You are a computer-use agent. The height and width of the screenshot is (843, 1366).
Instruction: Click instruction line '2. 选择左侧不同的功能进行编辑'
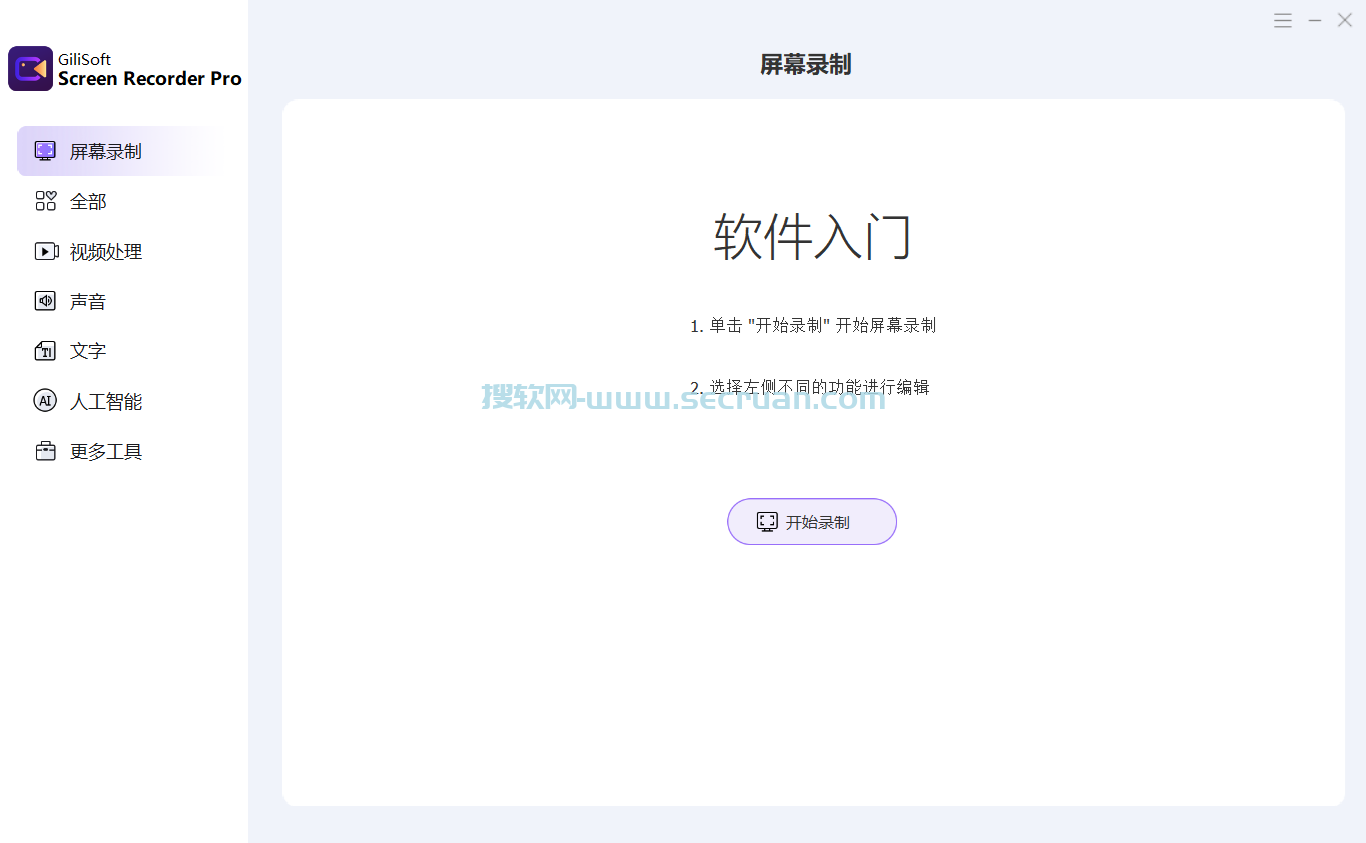point(810,387)
